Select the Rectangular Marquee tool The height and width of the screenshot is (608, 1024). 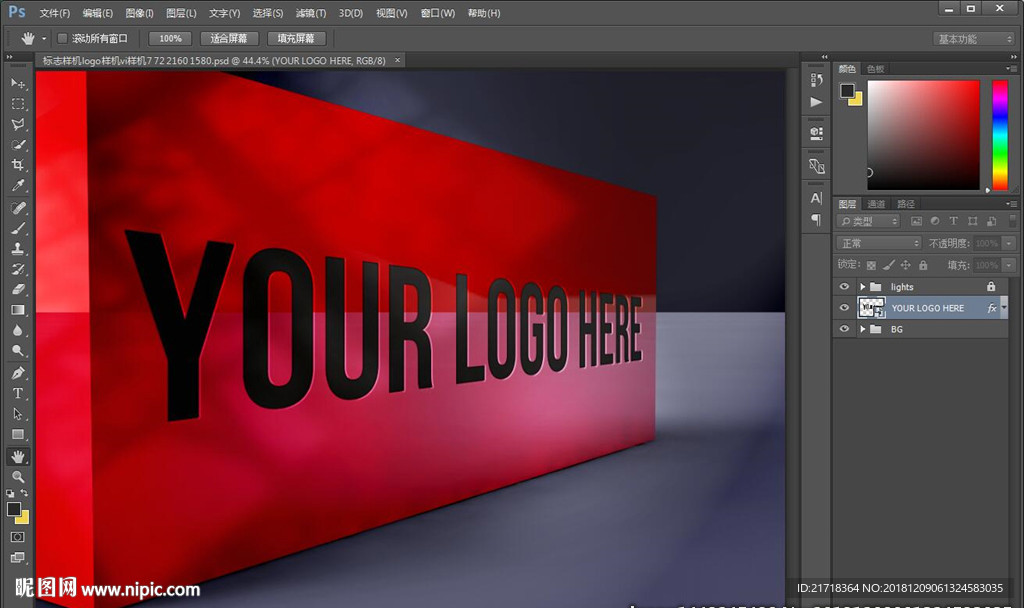pos(18,104)
